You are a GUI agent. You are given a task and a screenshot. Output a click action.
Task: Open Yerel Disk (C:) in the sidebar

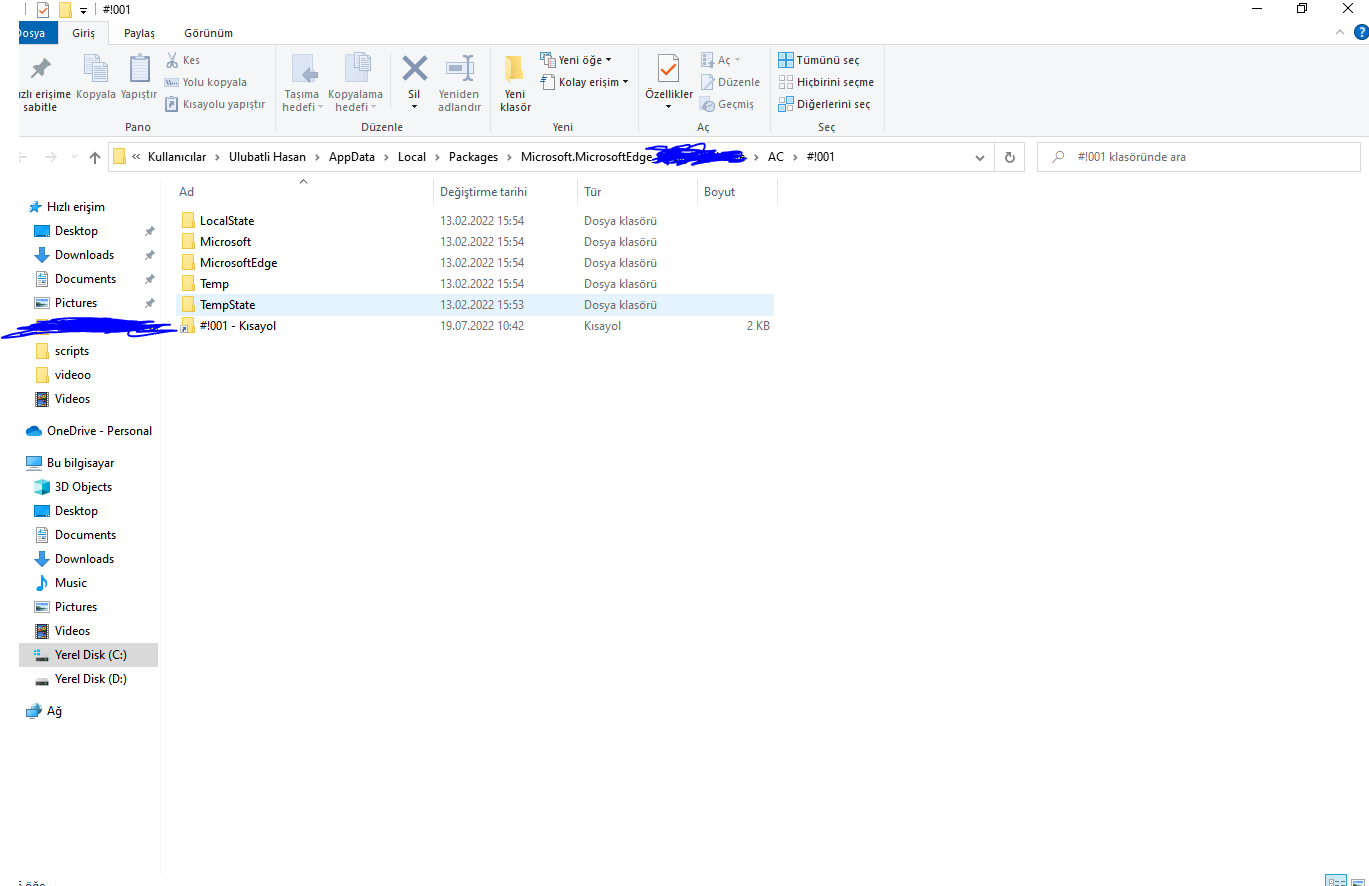click(x=90, y=655)
